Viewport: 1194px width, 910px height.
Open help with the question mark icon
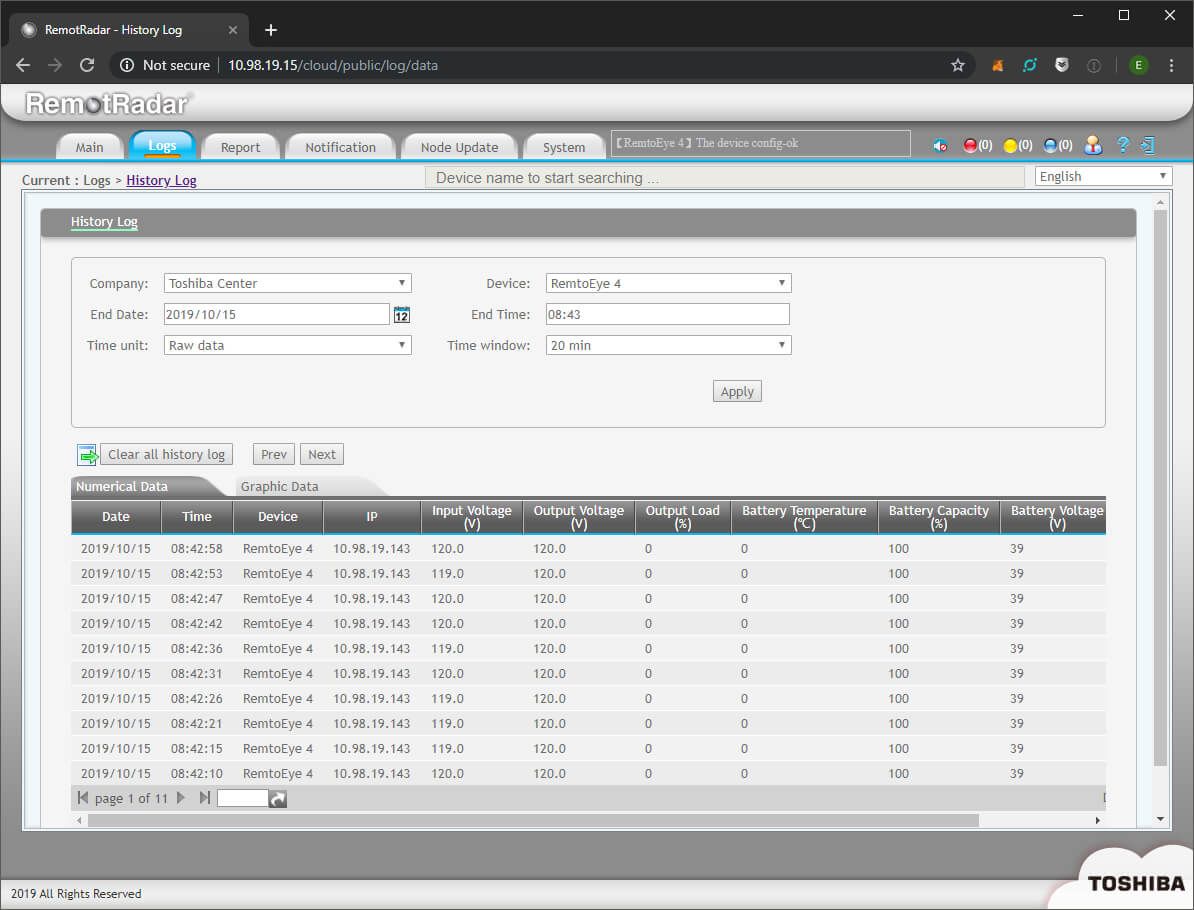tap(1123, 146)
